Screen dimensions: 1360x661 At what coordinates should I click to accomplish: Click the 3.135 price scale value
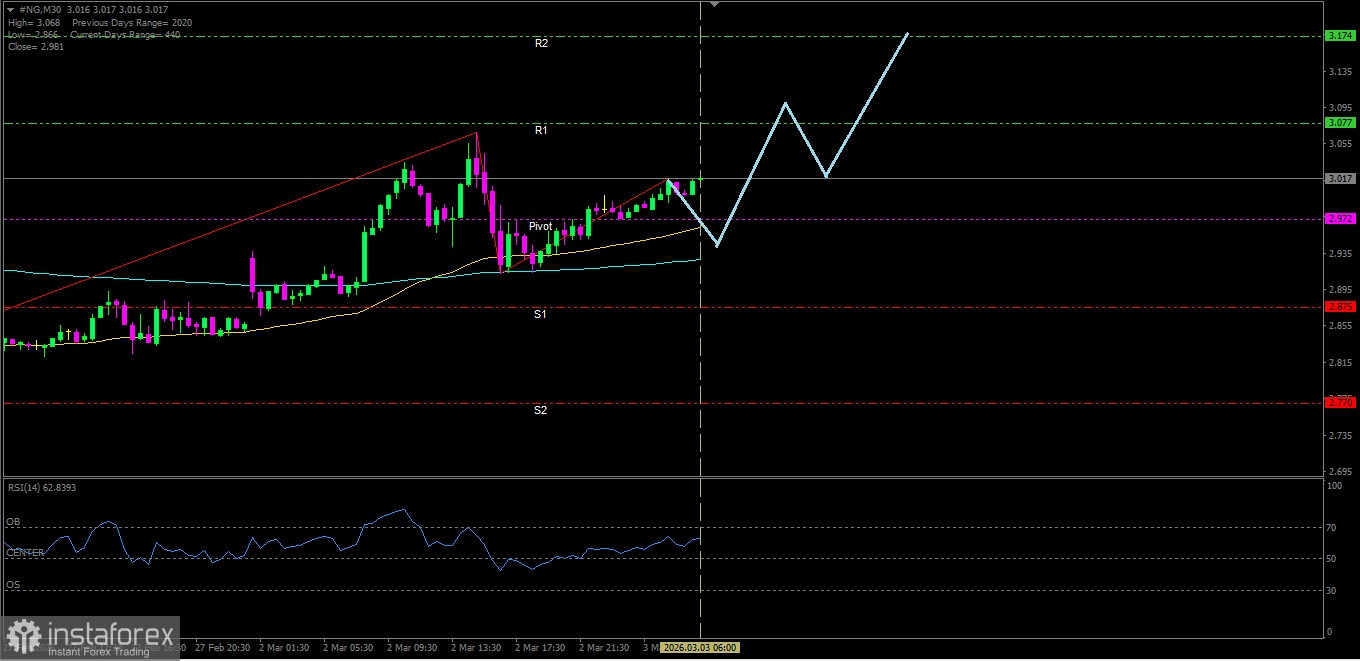[x=1341, y=72]
